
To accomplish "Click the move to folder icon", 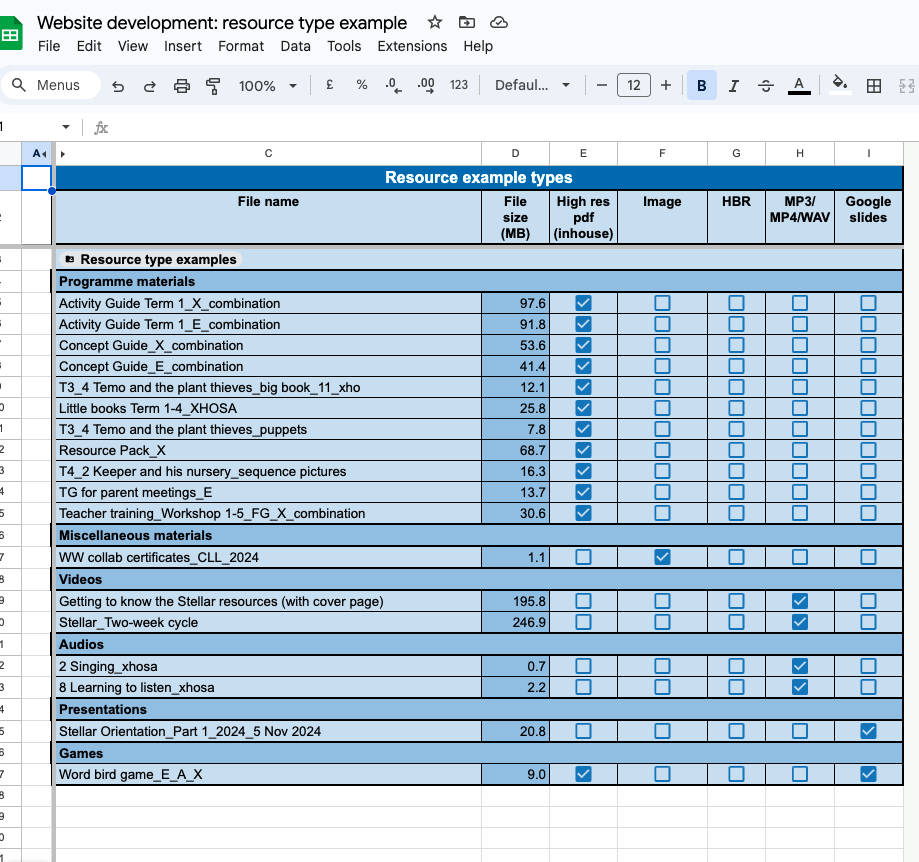I will point(467,22).
